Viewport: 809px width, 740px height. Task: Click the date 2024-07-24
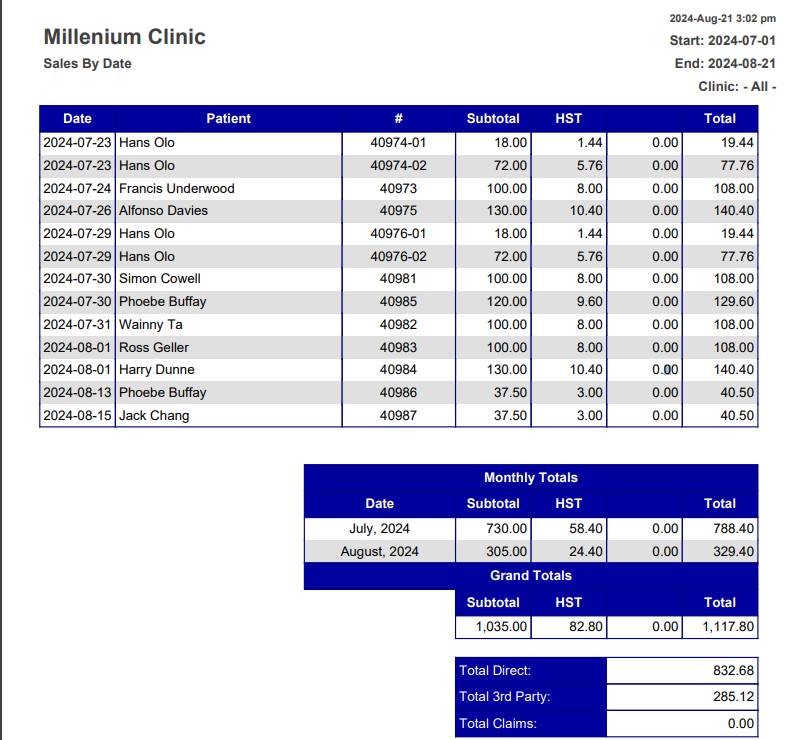point(77,188)
